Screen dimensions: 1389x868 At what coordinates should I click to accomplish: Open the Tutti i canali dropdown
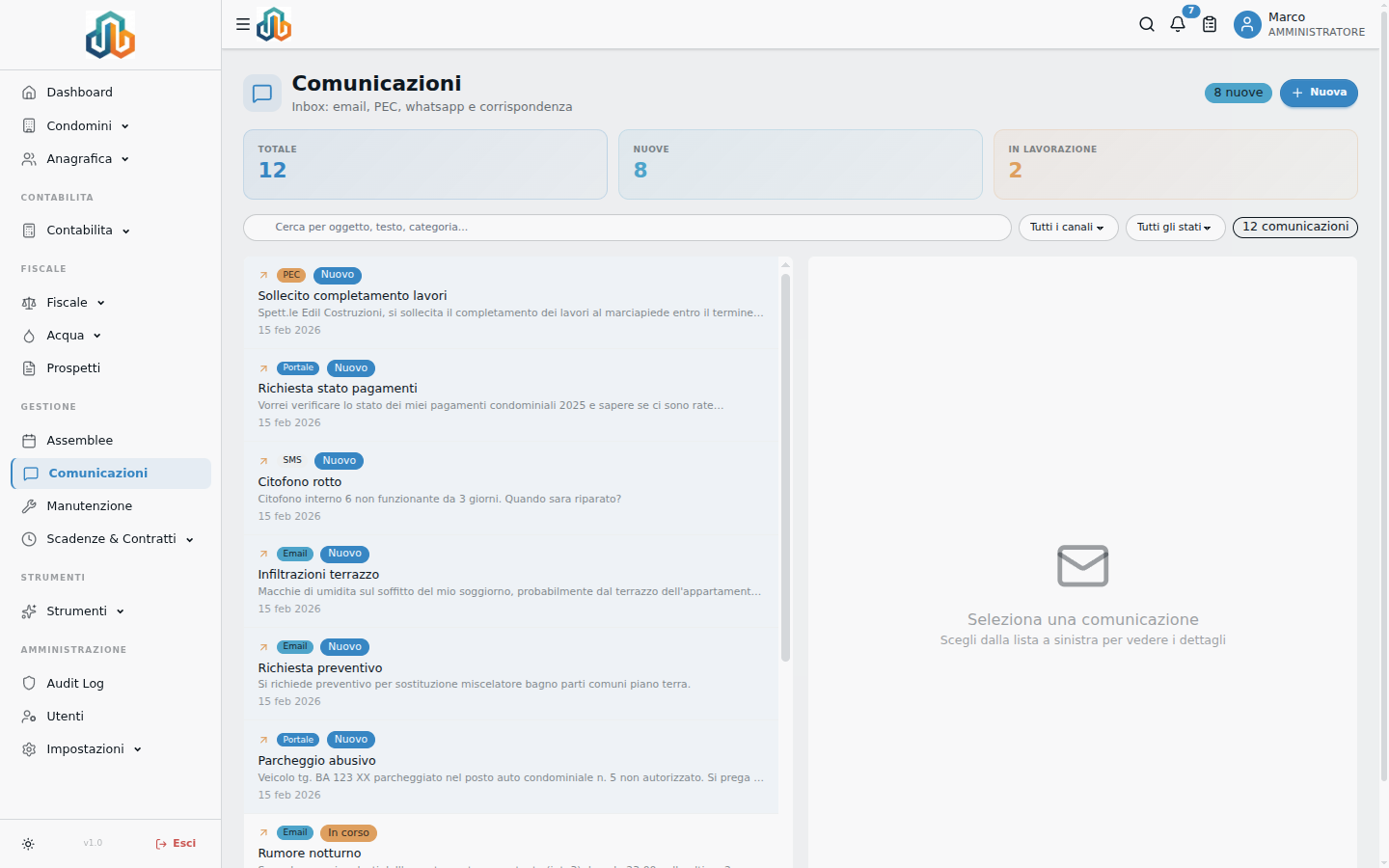(x=1069, y=228)
